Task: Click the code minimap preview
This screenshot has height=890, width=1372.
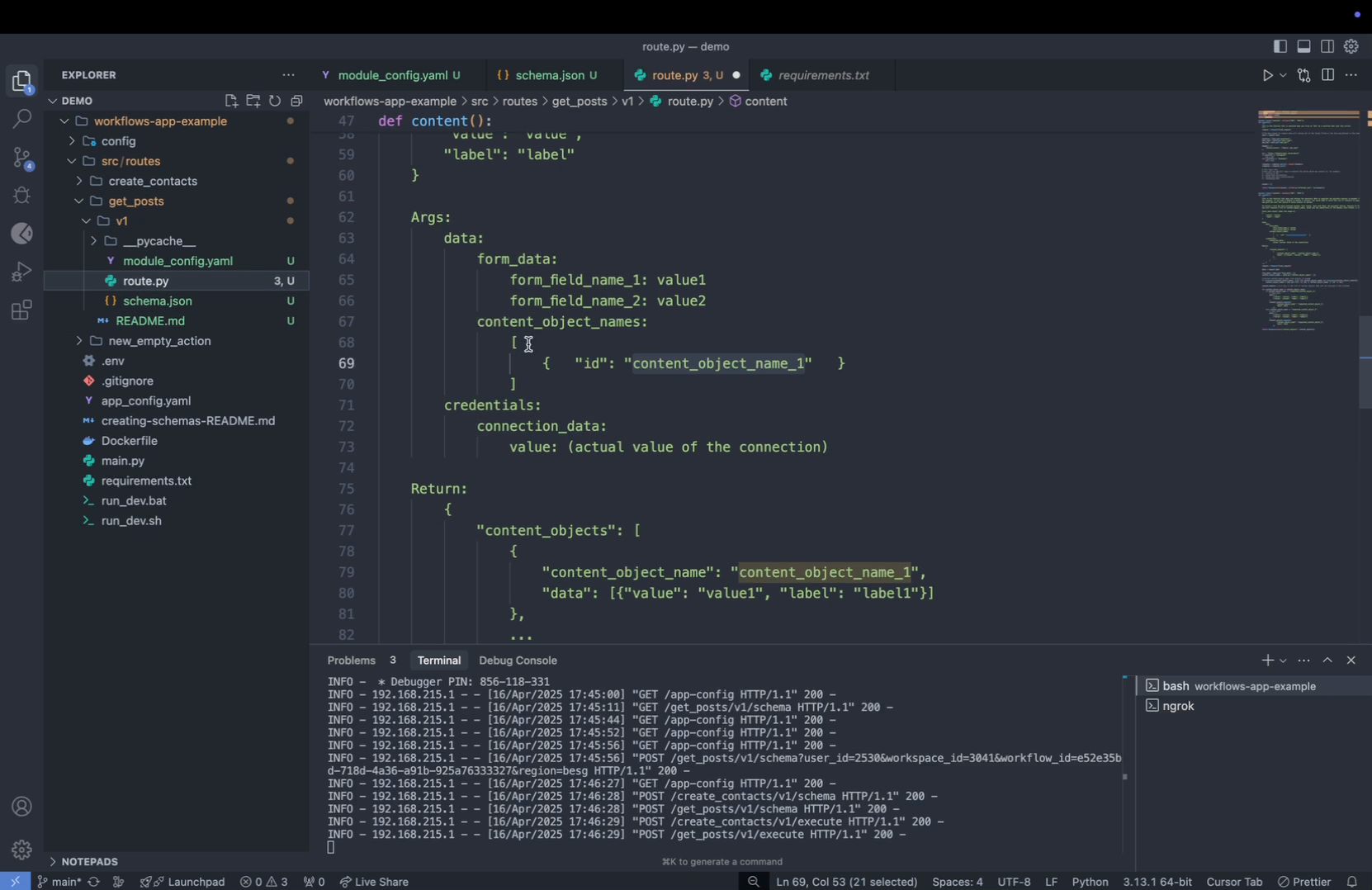Action: (1308, 221)
